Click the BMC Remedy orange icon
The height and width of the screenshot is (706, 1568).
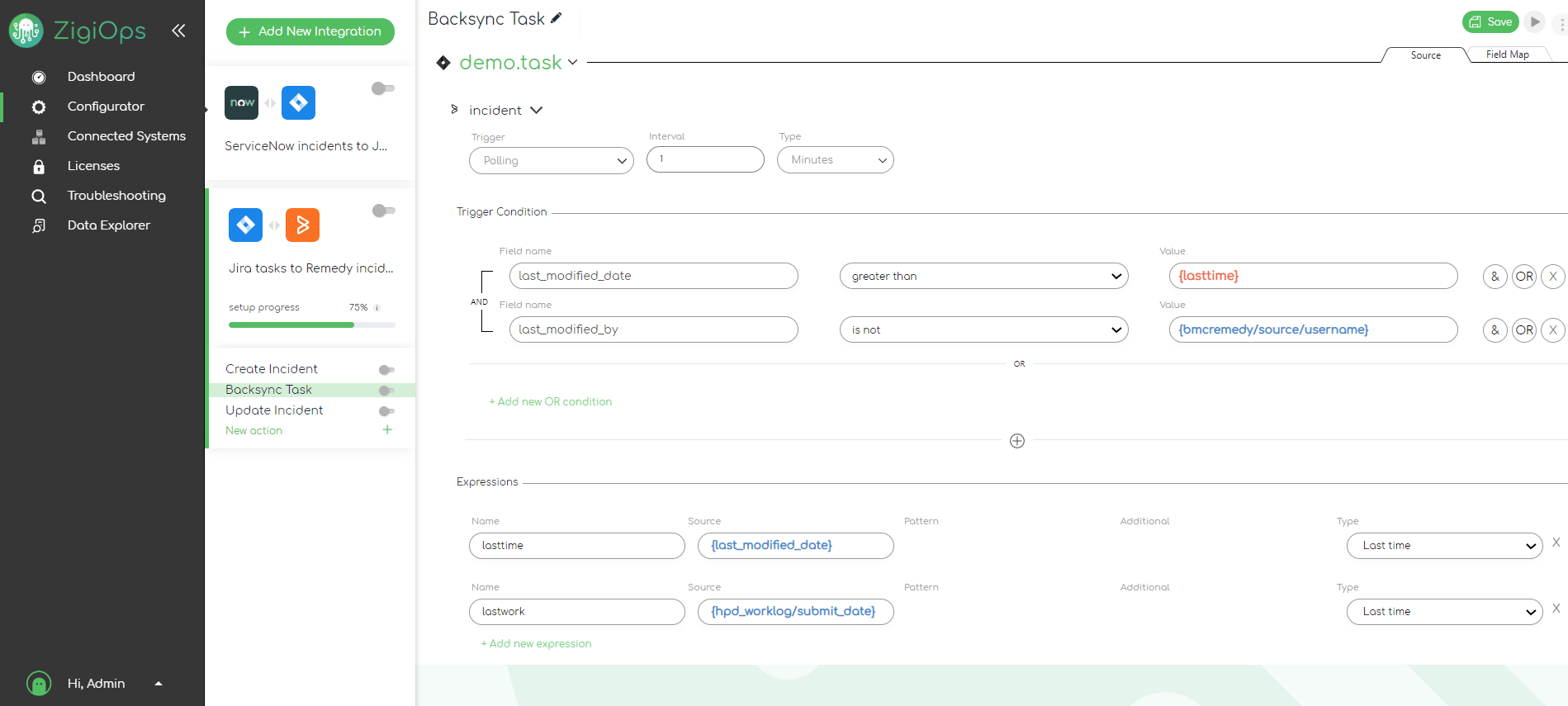click(x=302, y=225)
